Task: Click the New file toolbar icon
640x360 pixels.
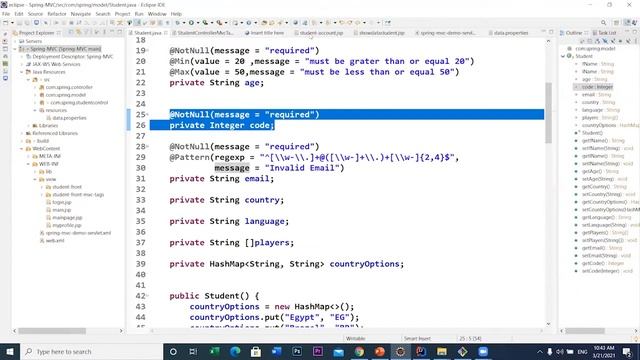Action: (x=6, y=23)
